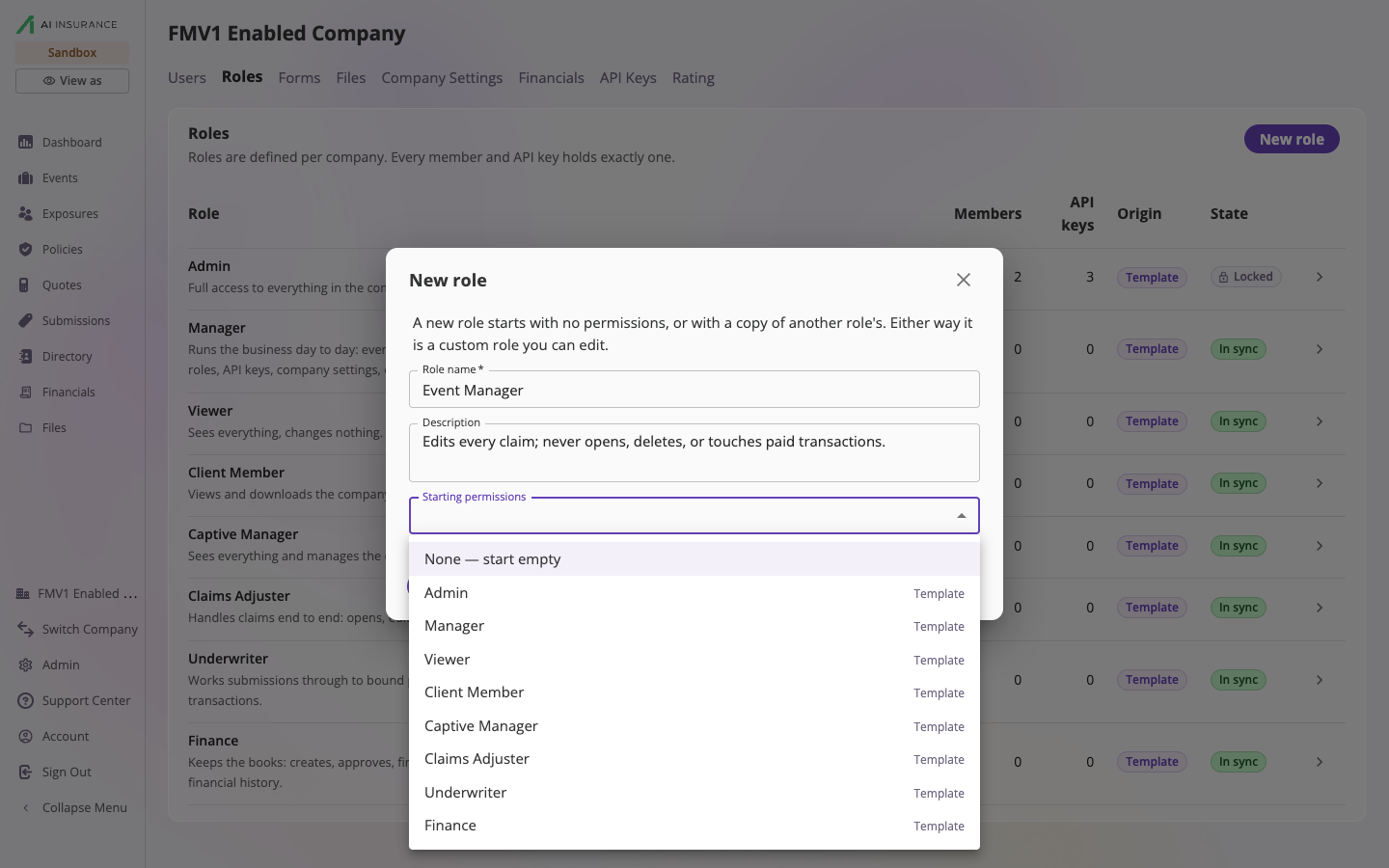Open the Company Settings tab

[x=442, y=78]
